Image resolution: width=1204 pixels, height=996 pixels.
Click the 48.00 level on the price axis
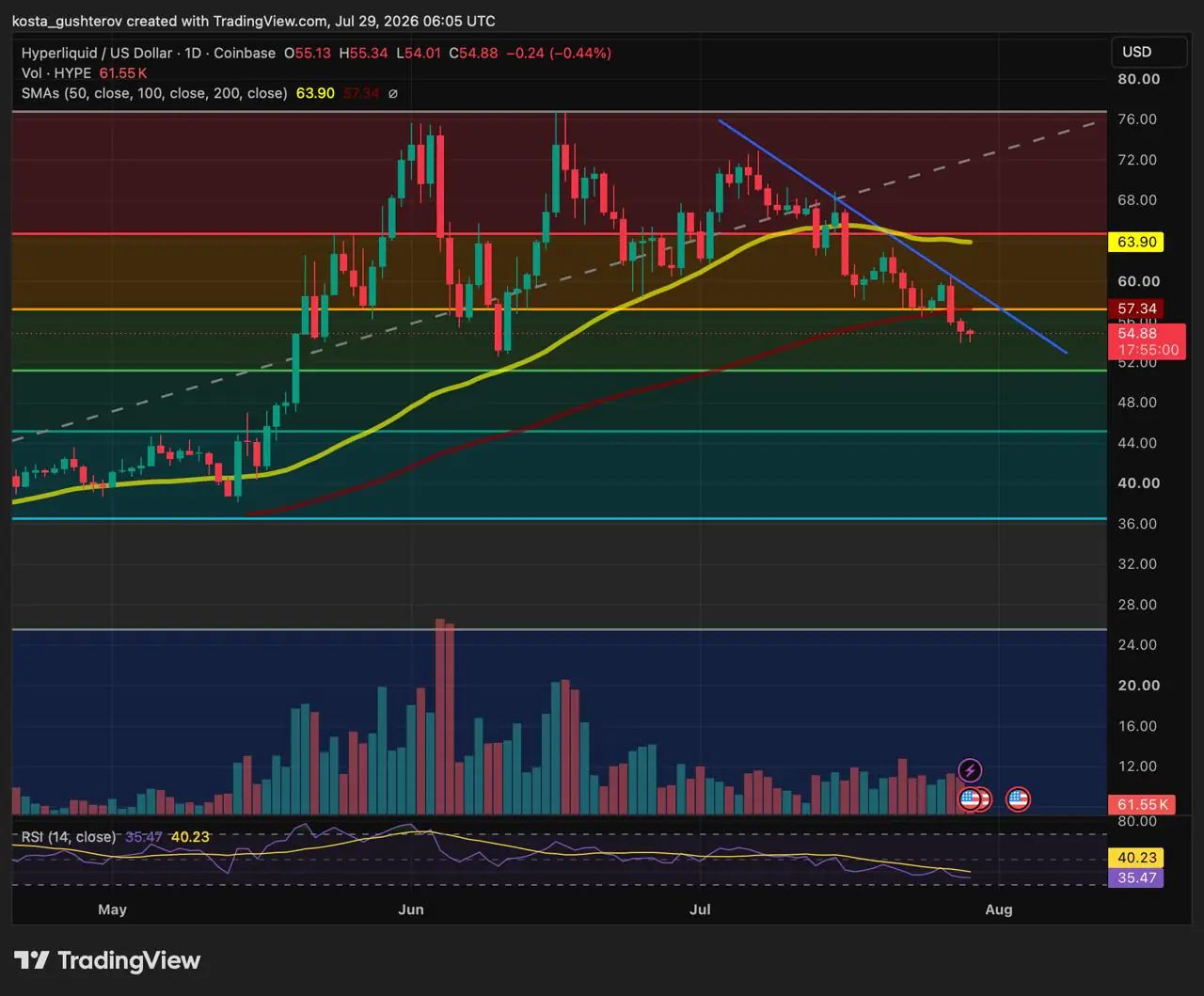1137,403
